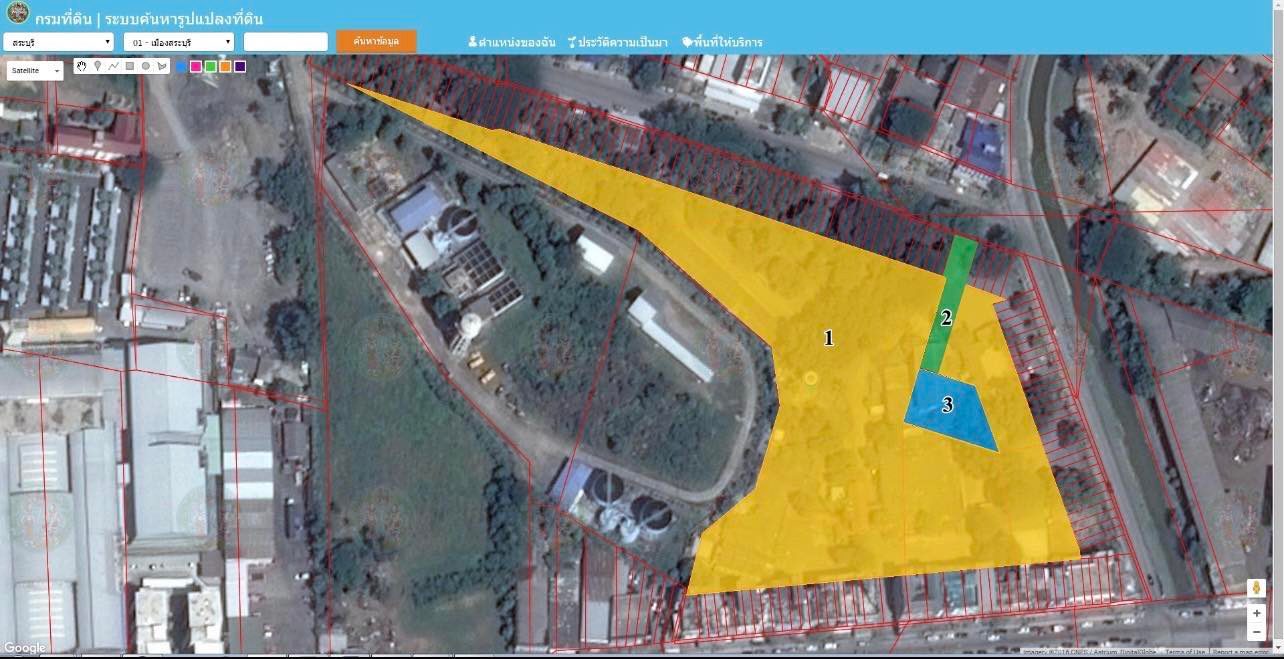The image size is (1284, 659).
Task: Open the สระบุรี province dropdown
Action: [x=58, y=42]
